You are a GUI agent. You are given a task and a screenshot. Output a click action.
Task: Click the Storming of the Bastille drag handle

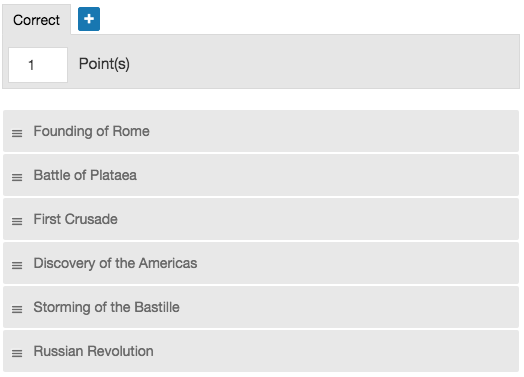(x=17, y=309)
